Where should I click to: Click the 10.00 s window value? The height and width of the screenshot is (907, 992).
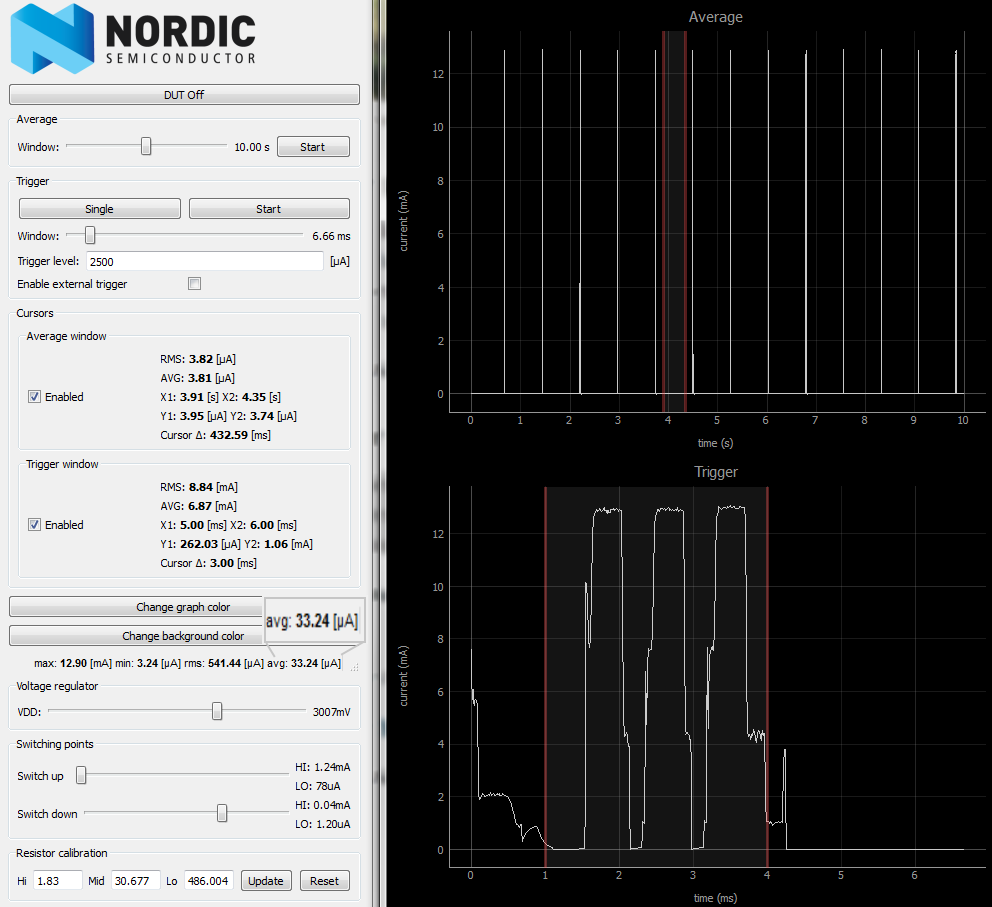click(252, 147)
